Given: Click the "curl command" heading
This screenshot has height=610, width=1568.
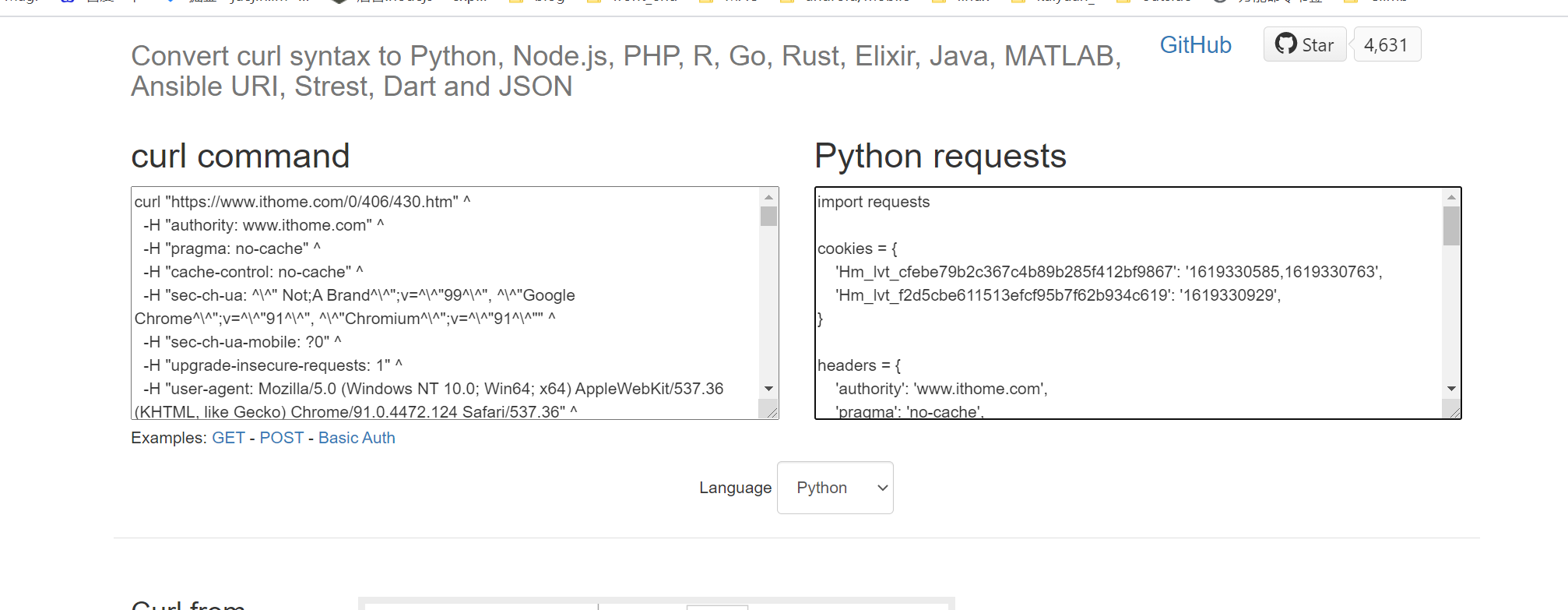Looking at the screenshot, I should click(241, 156).
